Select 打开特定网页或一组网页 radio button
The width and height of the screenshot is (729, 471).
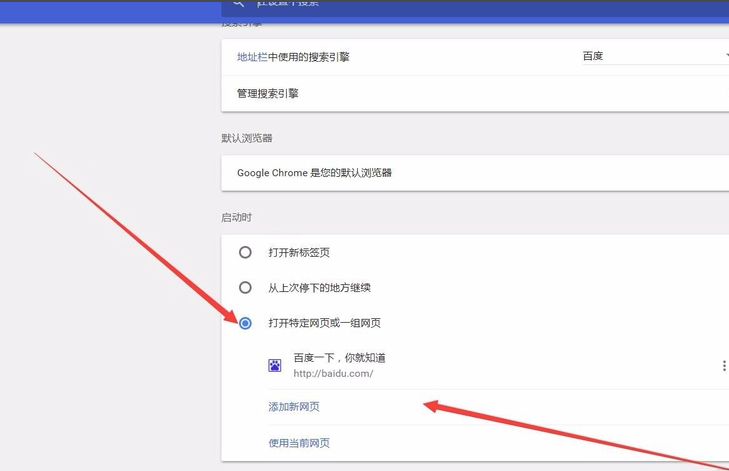pos(245,323)
